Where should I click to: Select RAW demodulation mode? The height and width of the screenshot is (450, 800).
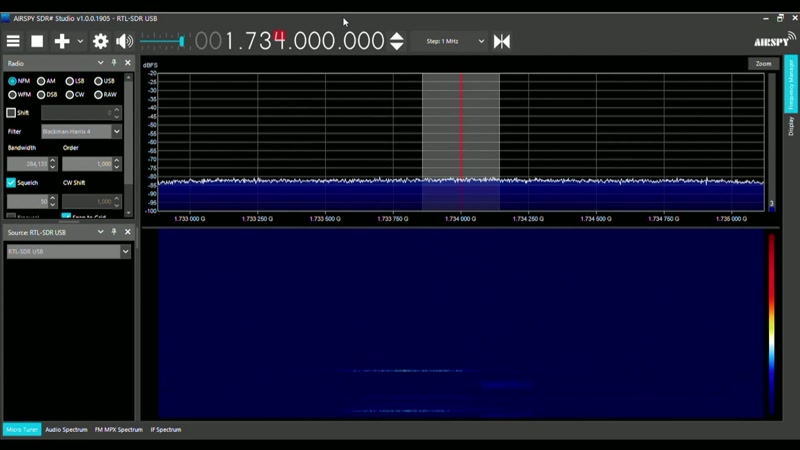click(106, 95)
